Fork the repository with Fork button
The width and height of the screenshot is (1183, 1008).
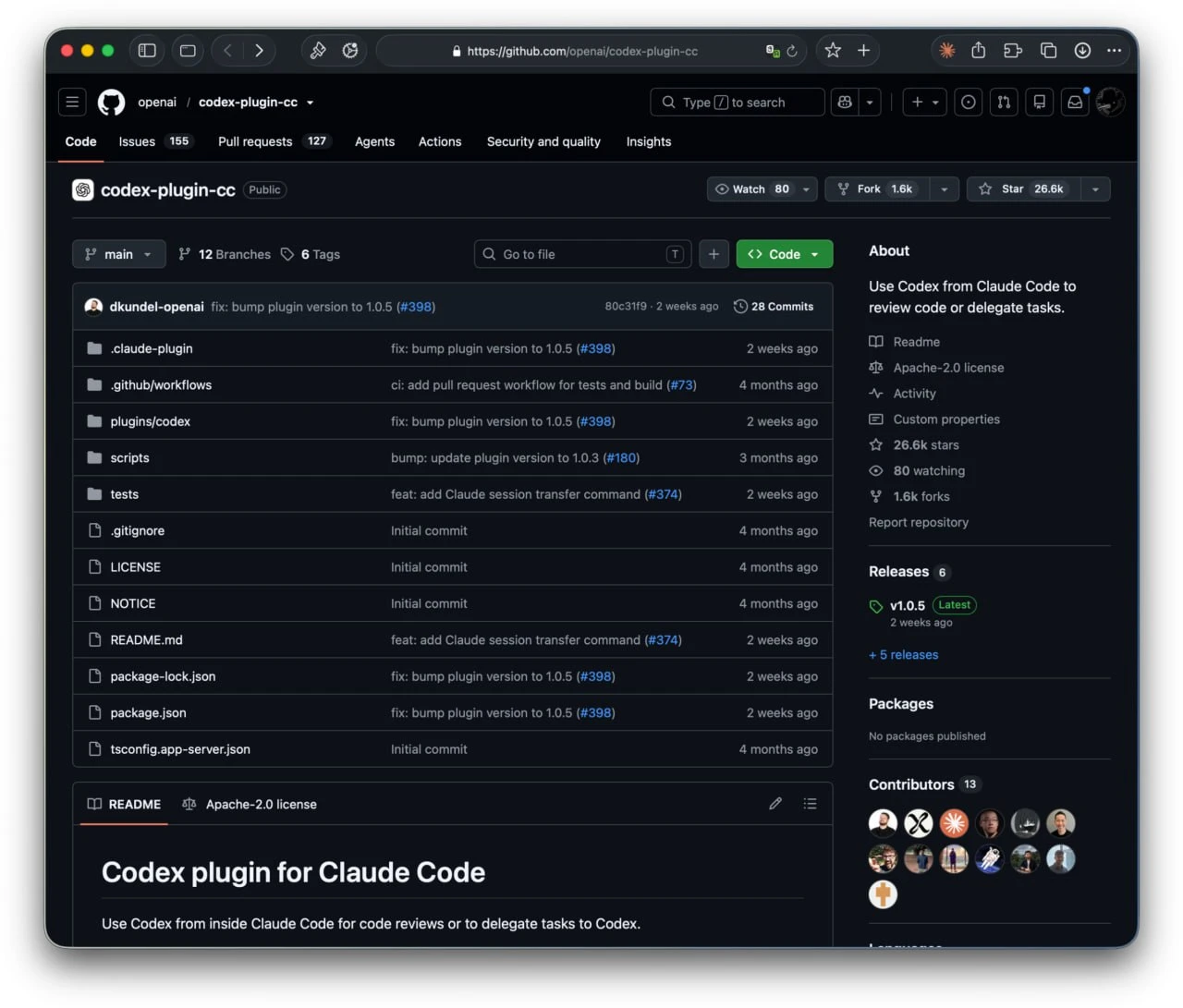pyautogui.click(x=877, y=189)
